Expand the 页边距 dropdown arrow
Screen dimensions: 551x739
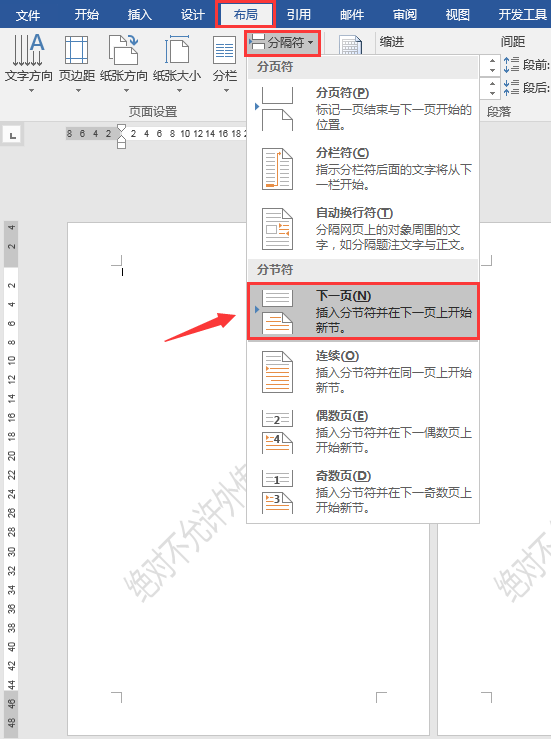(x=78, y=90)
